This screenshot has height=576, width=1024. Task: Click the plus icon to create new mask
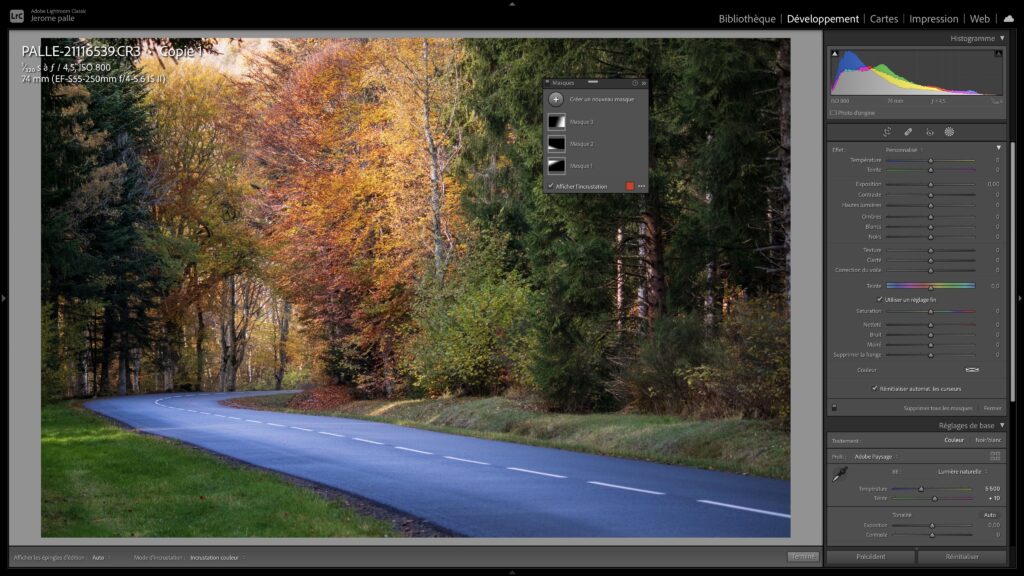[x=556, y=99]
